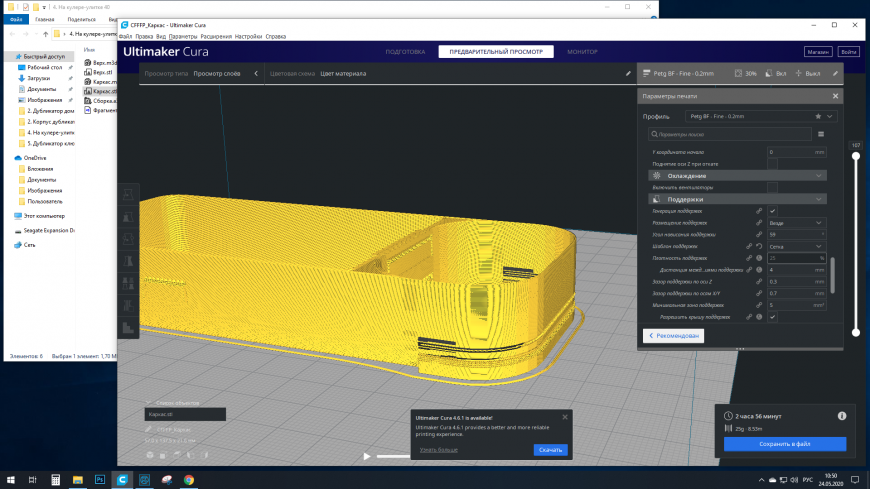
Task: Switch to left side view icon
Action: coord(191,455)
